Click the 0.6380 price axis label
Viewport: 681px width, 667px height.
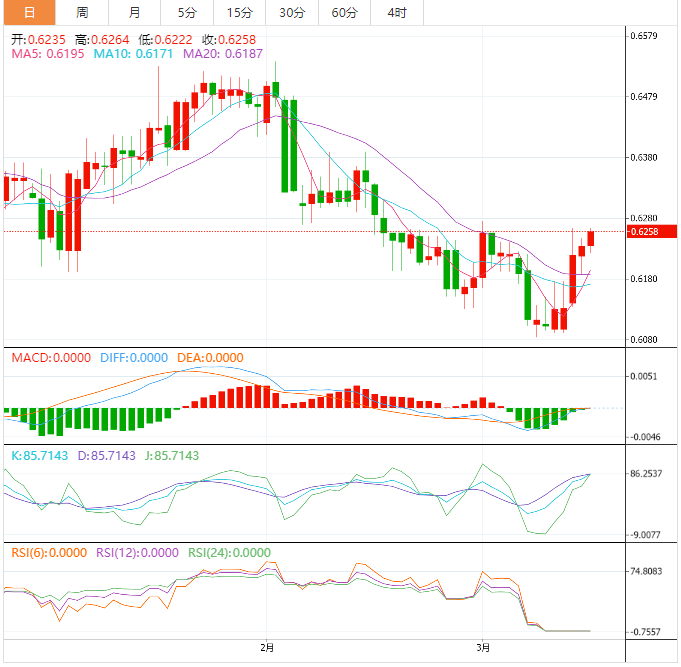[644, 157]
